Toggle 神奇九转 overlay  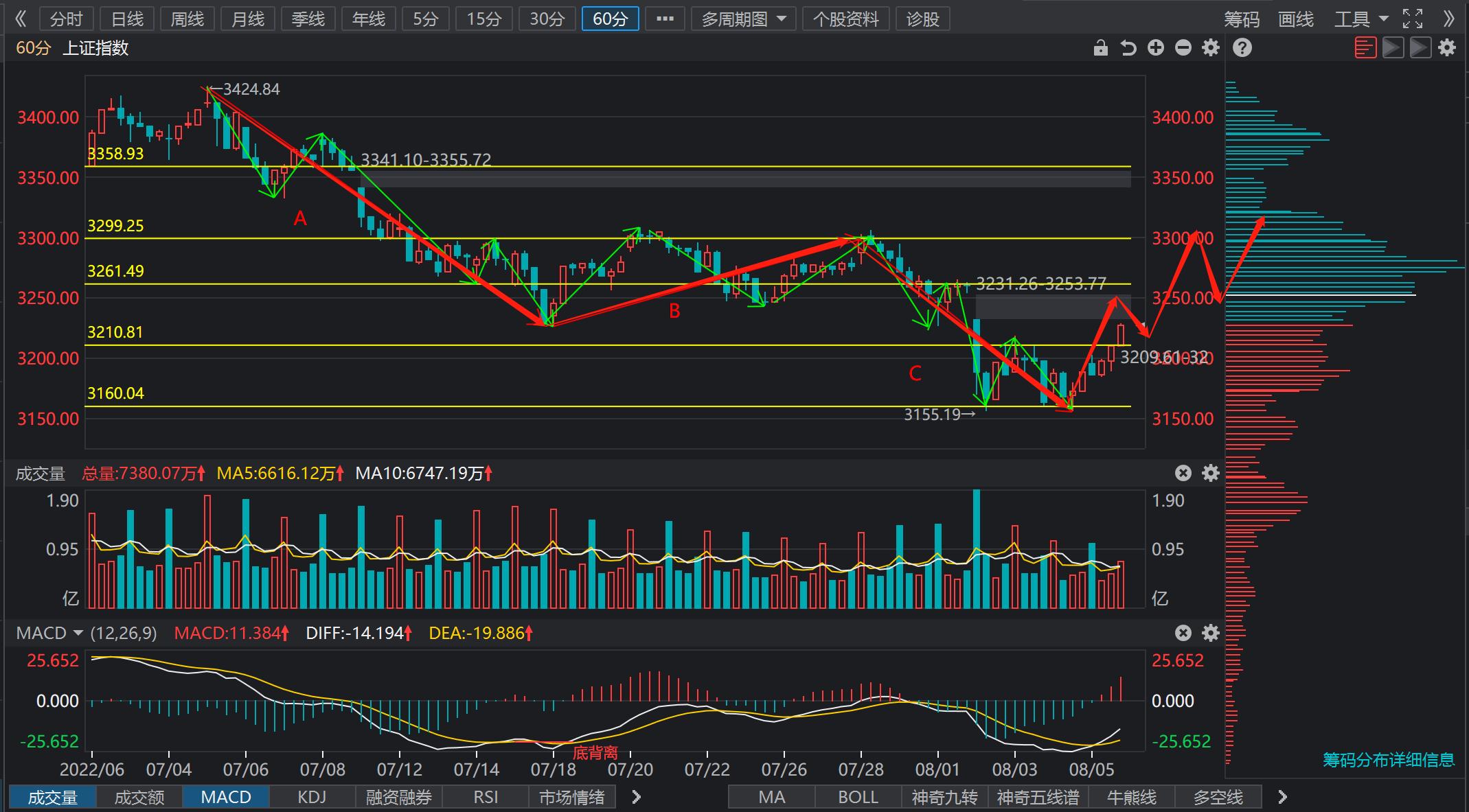(x=945, y=797)
